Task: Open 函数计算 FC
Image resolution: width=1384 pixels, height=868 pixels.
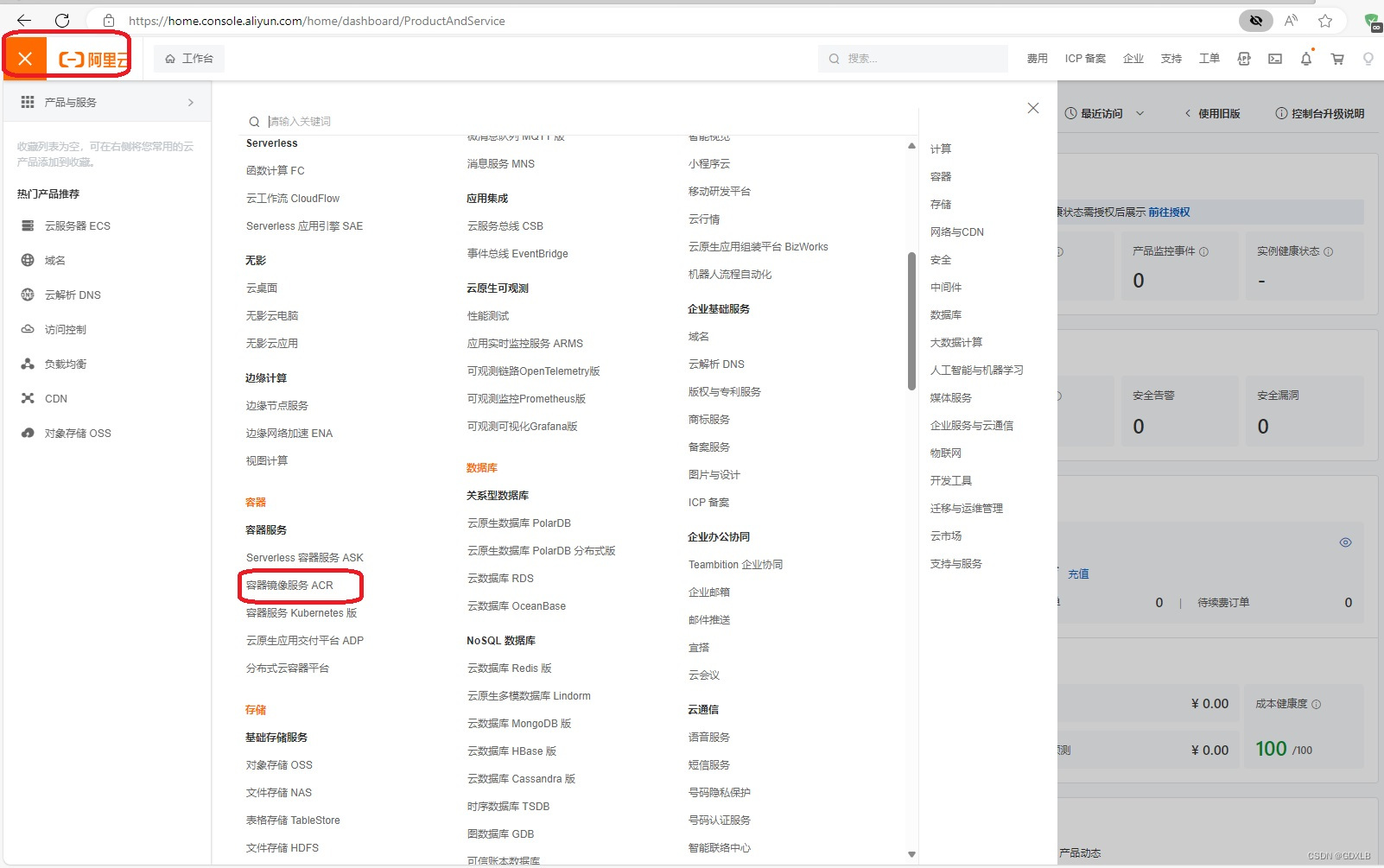Action: click(276, 170)
